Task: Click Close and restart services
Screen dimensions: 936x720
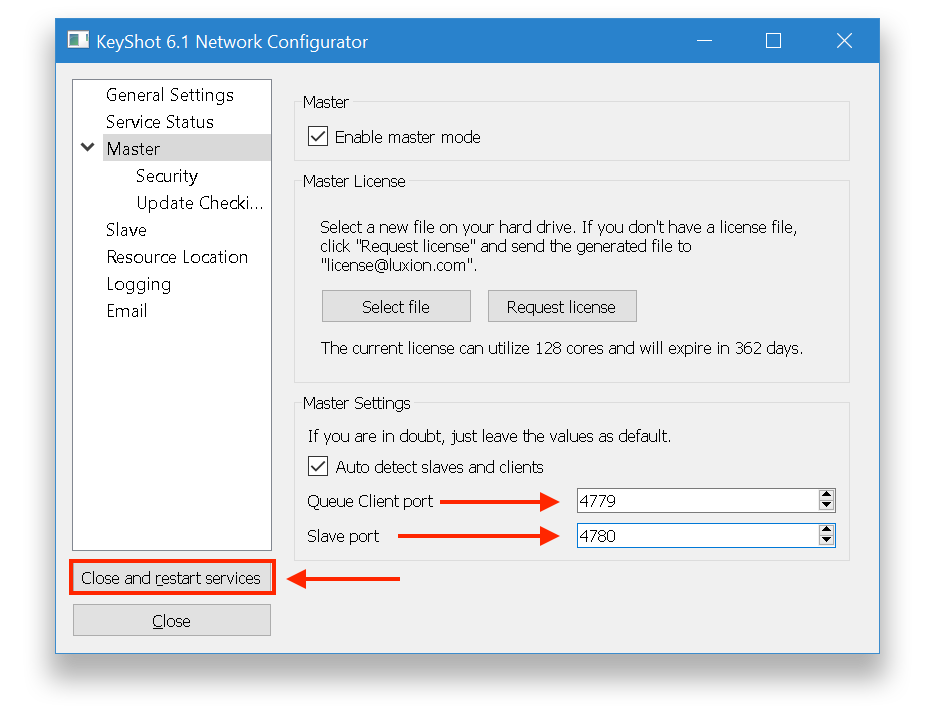Action: (171, 577)
